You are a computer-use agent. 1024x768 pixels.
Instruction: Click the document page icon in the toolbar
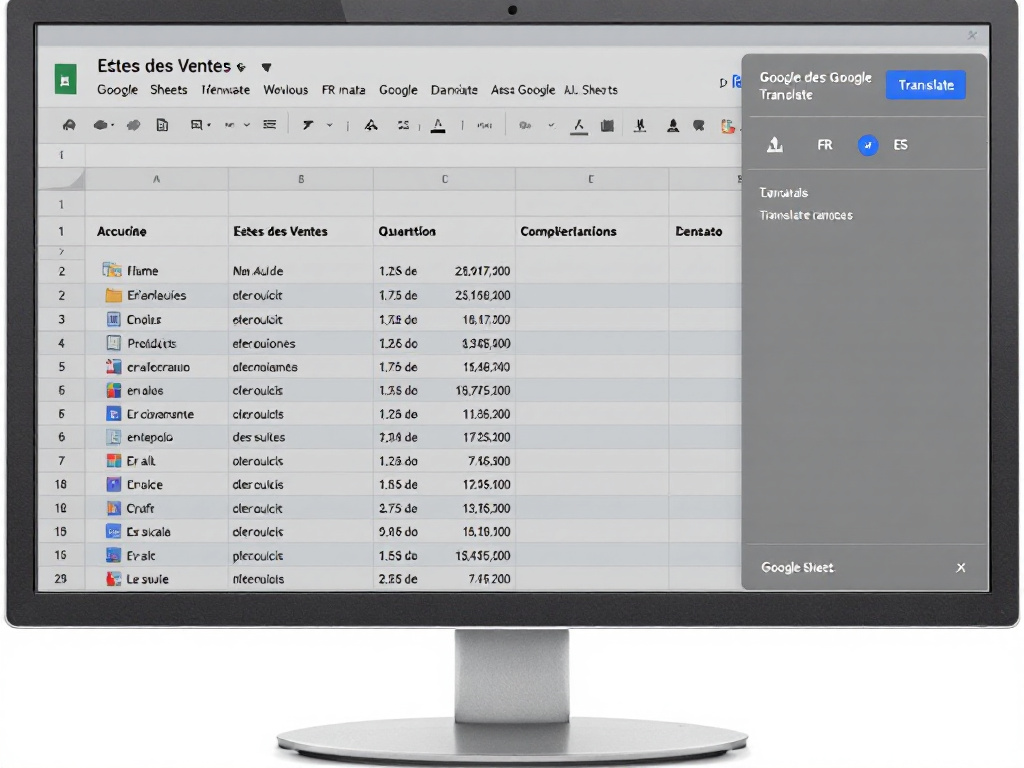click(162, 125)
